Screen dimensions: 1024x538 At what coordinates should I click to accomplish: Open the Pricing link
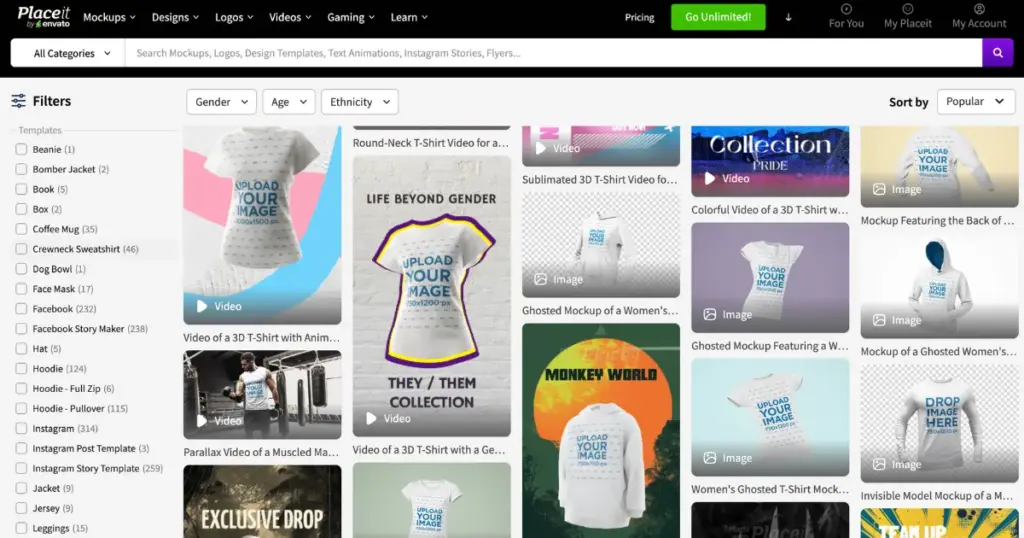639,18
